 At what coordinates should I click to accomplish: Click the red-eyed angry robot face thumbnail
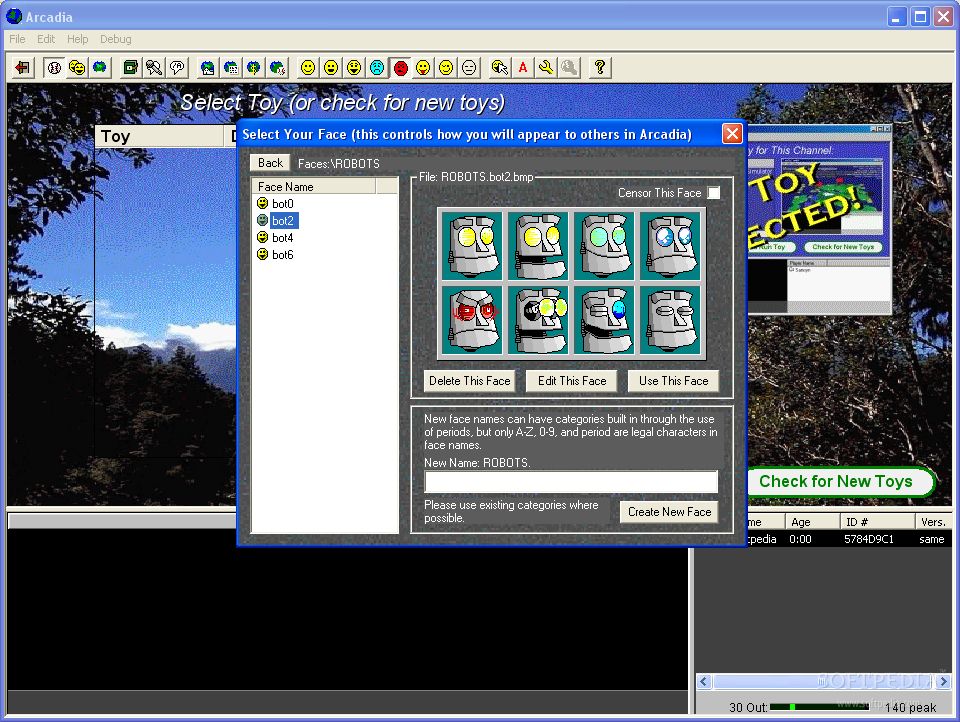coord(471,320)
